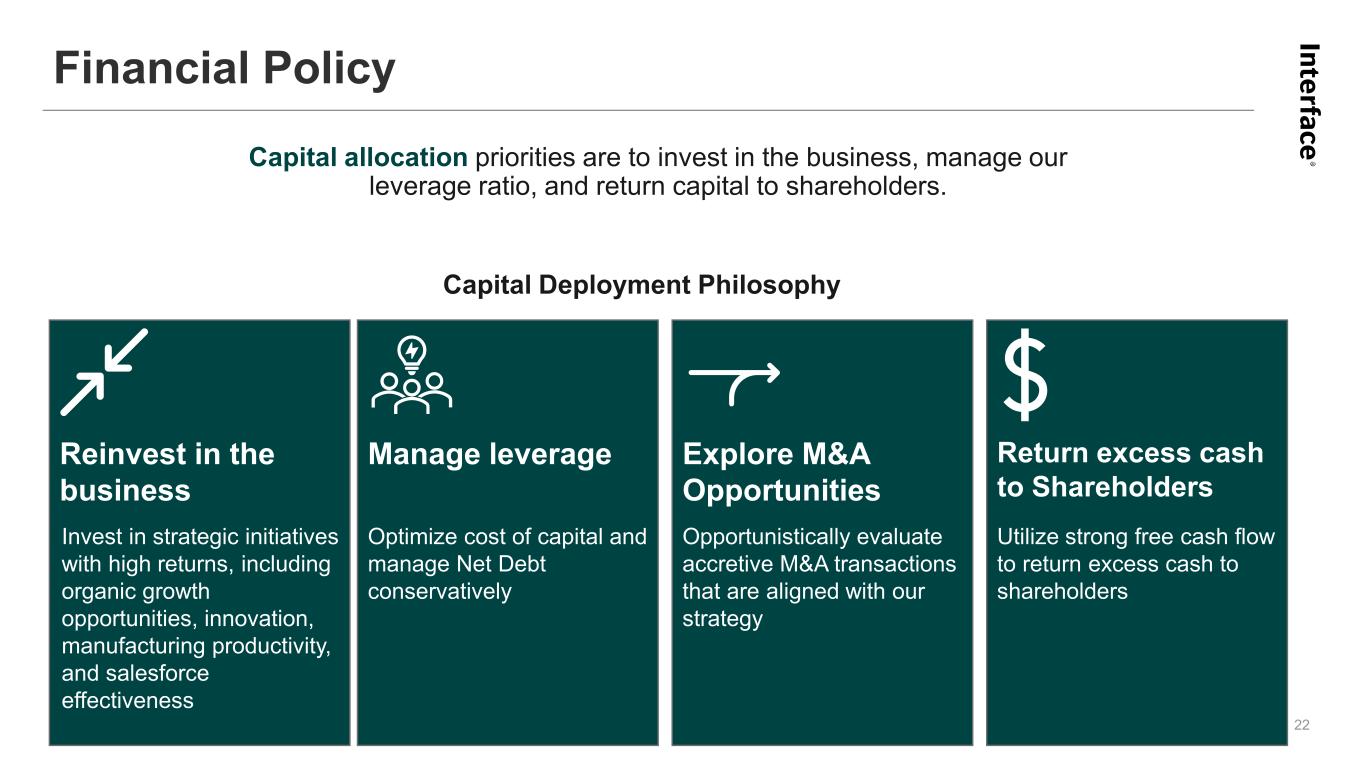Select the "Explore M&A Opportunities" heading
The height and width of the screenshot is (768, 1365).
781,472
